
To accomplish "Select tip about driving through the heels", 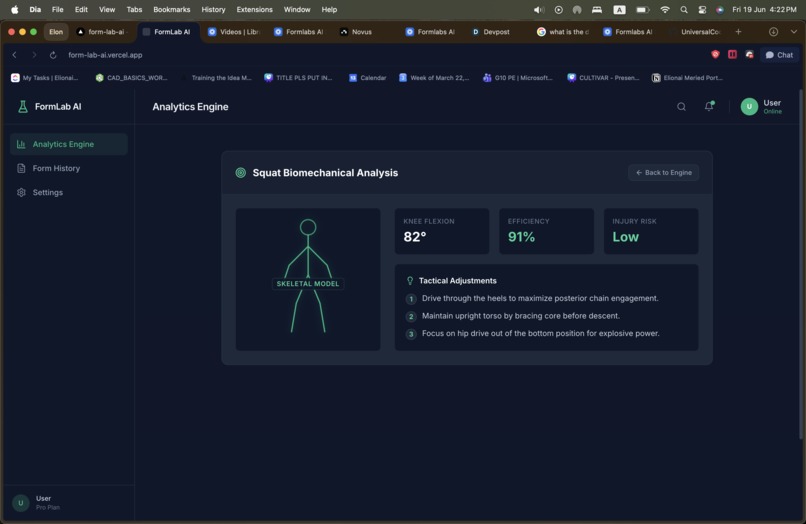I will 540,298.
